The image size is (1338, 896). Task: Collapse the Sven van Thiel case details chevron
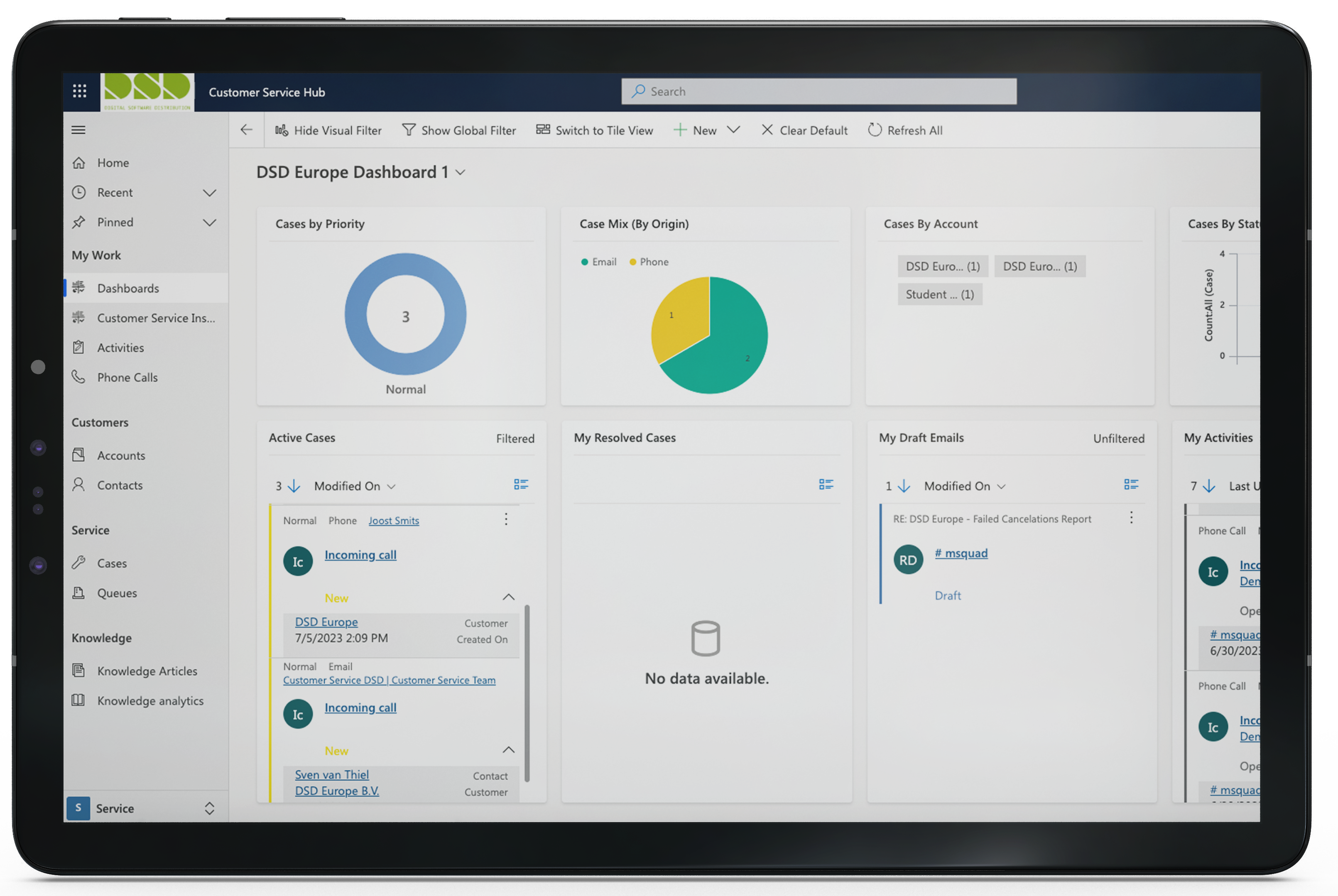509,750
